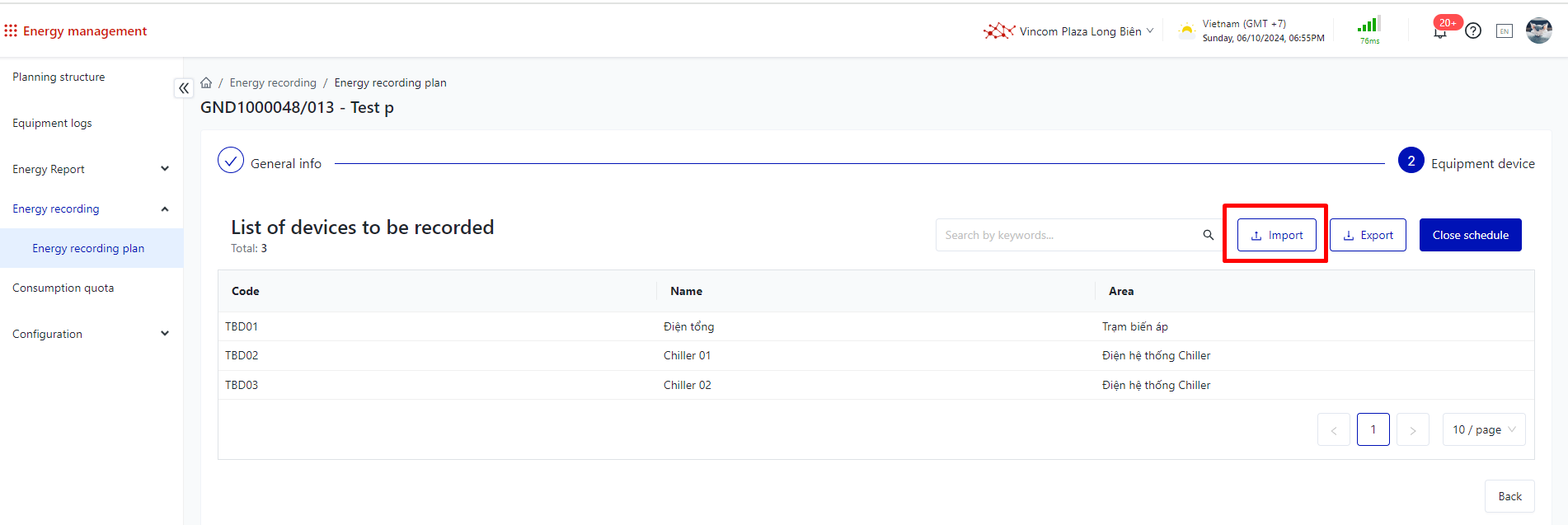1568x525 pixels.
Task: Collapse the Energy recording section
Action: [165, 209]
